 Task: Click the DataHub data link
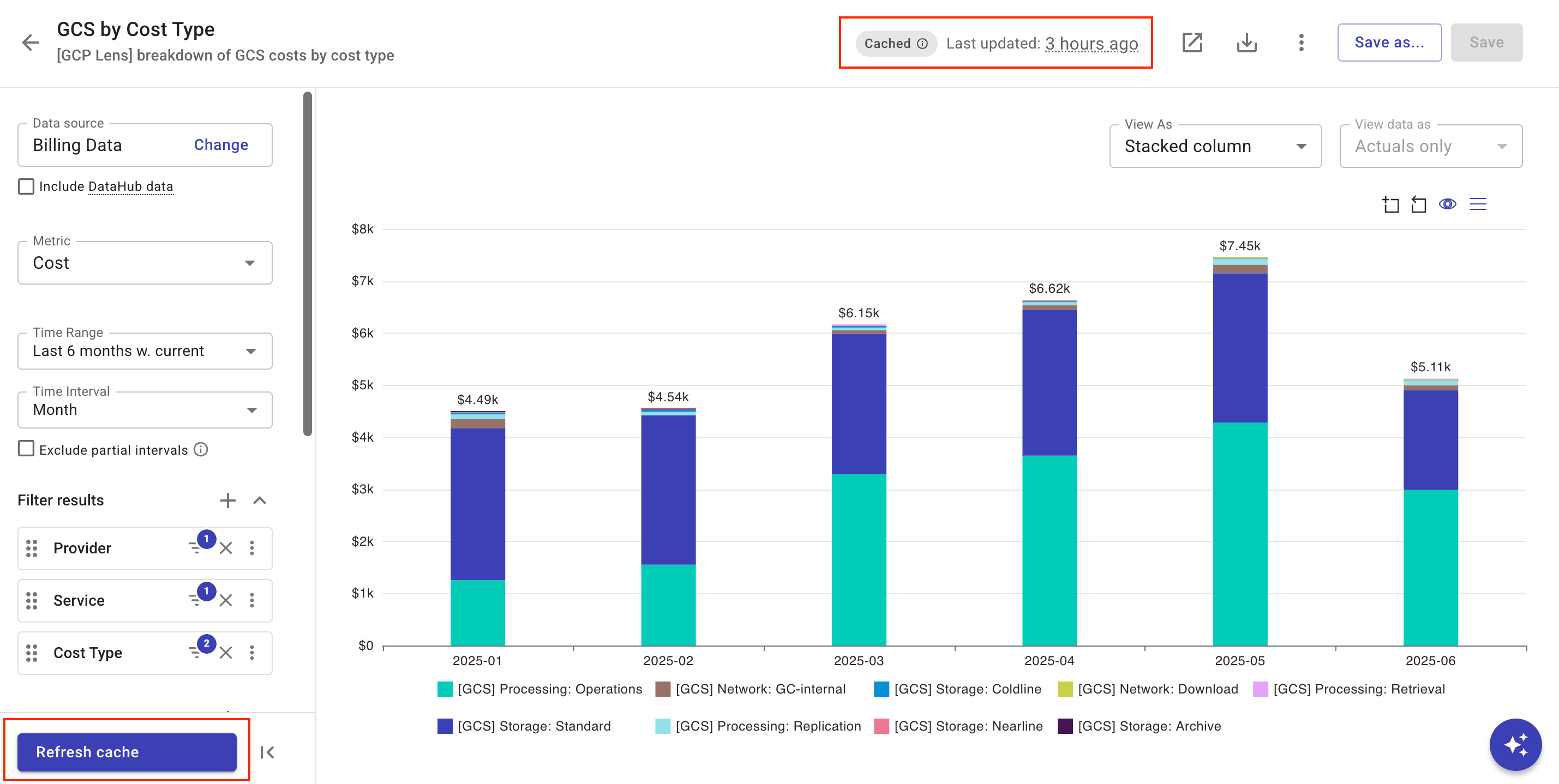click(131, 186)
